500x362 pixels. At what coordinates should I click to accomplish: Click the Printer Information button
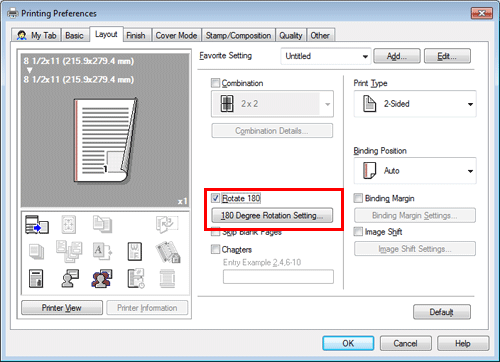tap(147, 308)
